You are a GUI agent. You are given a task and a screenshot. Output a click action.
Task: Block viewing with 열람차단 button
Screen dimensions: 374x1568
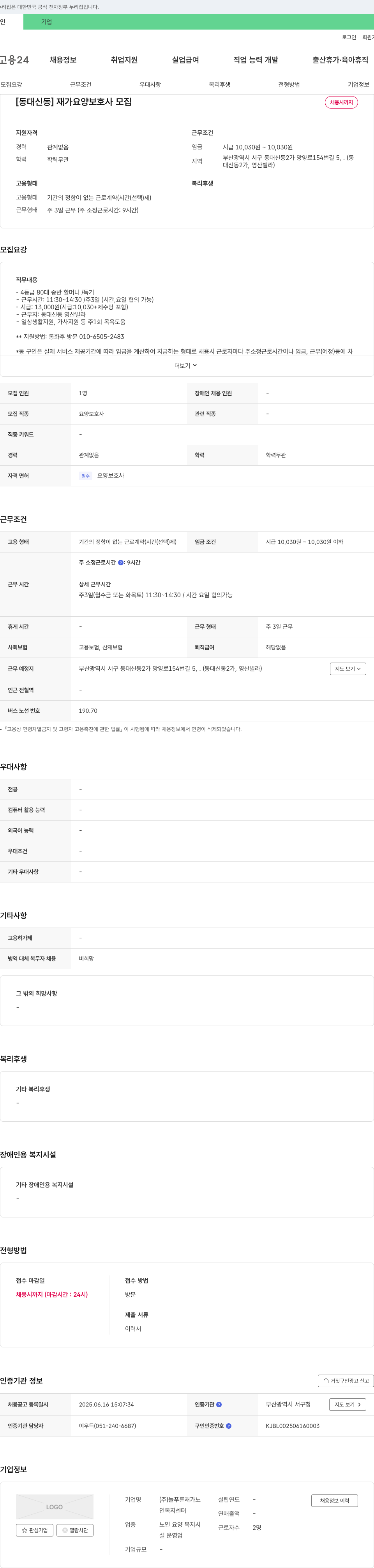(x=75, y=1529)
